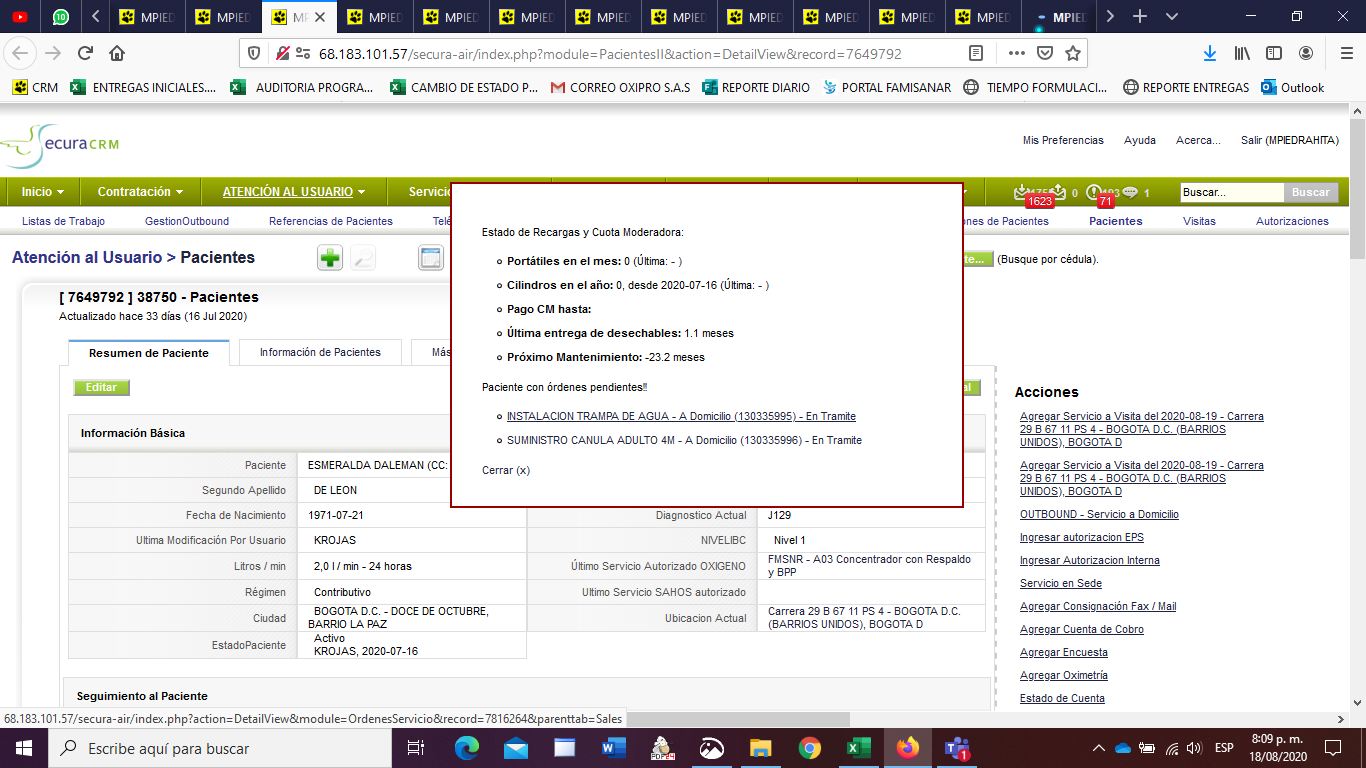Open Microsoft Teams from taskbar
Image resolution: width=1366 pixels, height=768 pixels.
pyautogui.click(x=955, y=748)
